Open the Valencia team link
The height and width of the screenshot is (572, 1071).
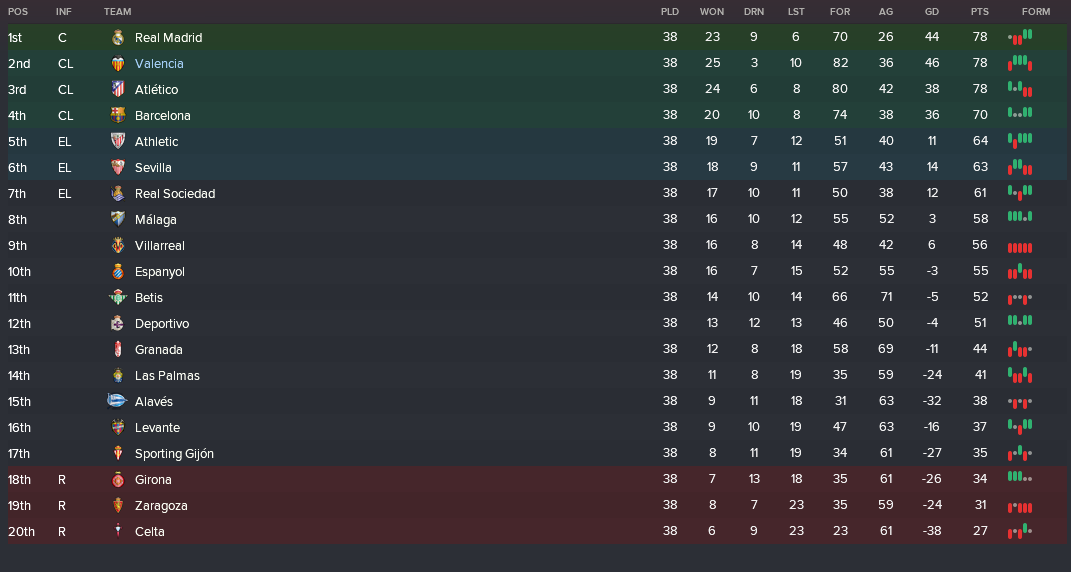click(x=159, y=64)
